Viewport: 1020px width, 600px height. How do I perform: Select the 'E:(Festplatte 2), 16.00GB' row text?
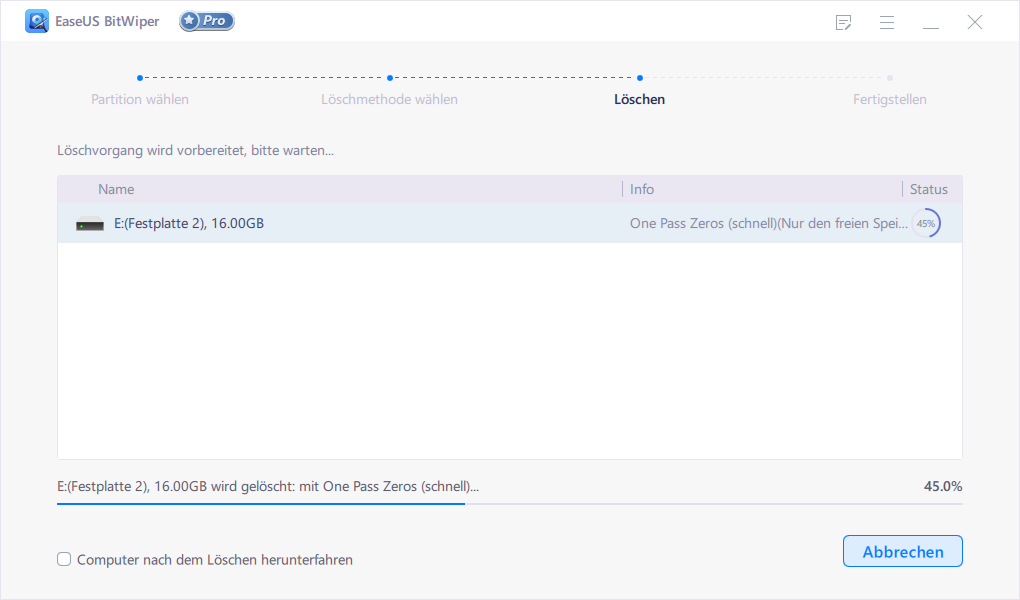pos(189,223)
